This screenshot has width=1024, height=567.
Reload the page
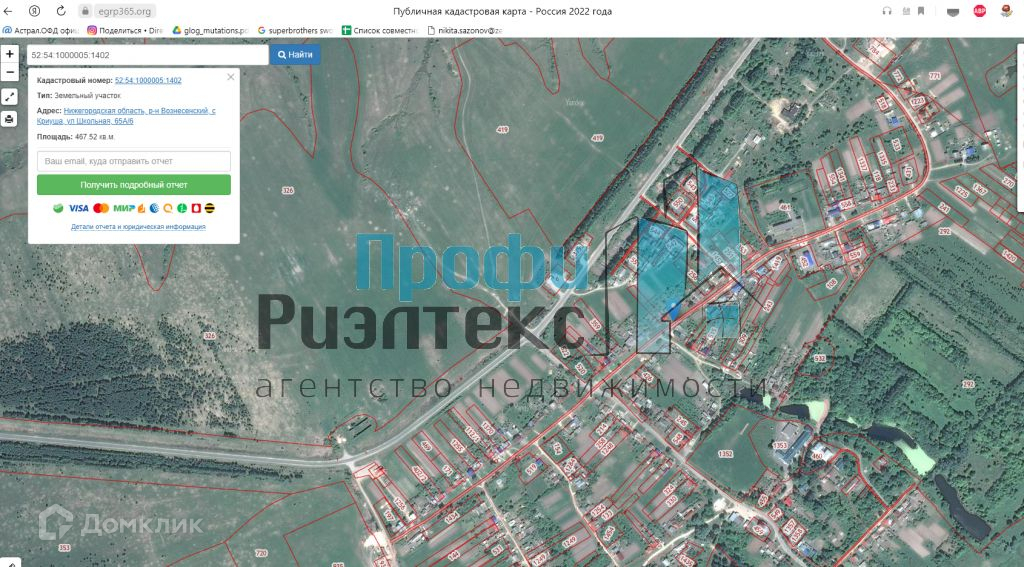pyautogui.click(x=61, y=11)
